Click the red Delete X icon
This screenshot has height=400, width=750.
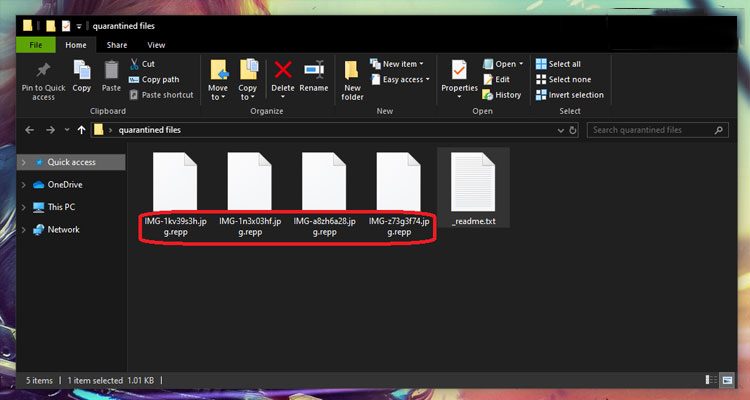point(283,70)
